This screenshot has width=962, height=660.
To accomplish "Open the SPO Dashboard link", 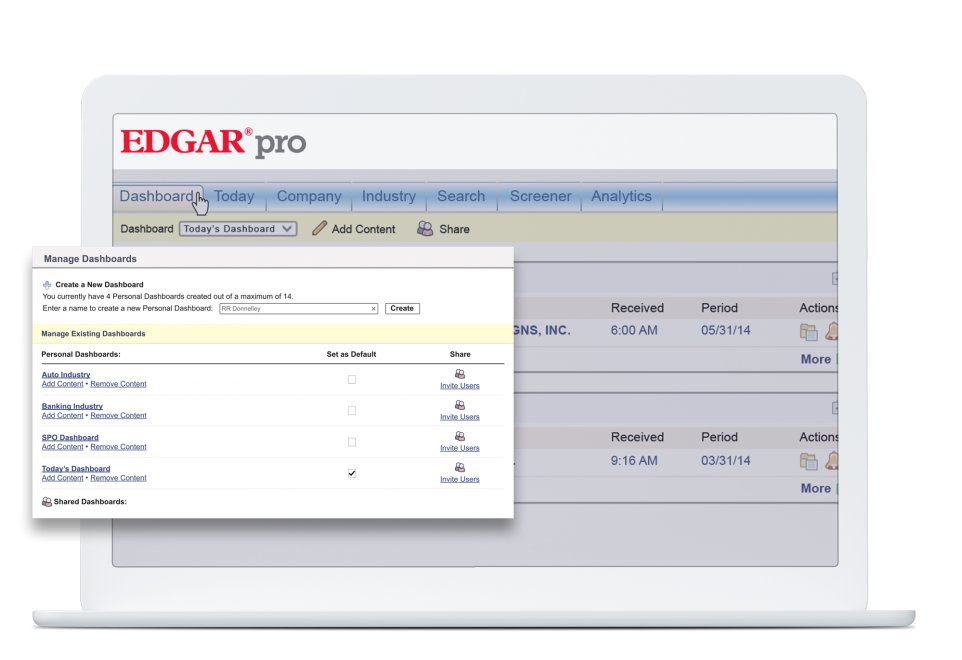I will pos(70,437).
